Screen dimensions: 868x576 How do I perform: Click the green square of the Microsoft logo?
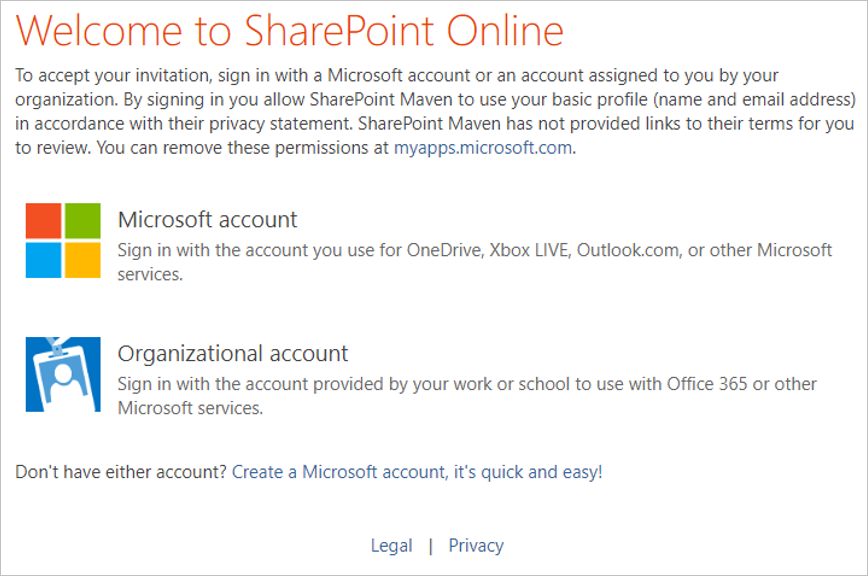point(83,221)
